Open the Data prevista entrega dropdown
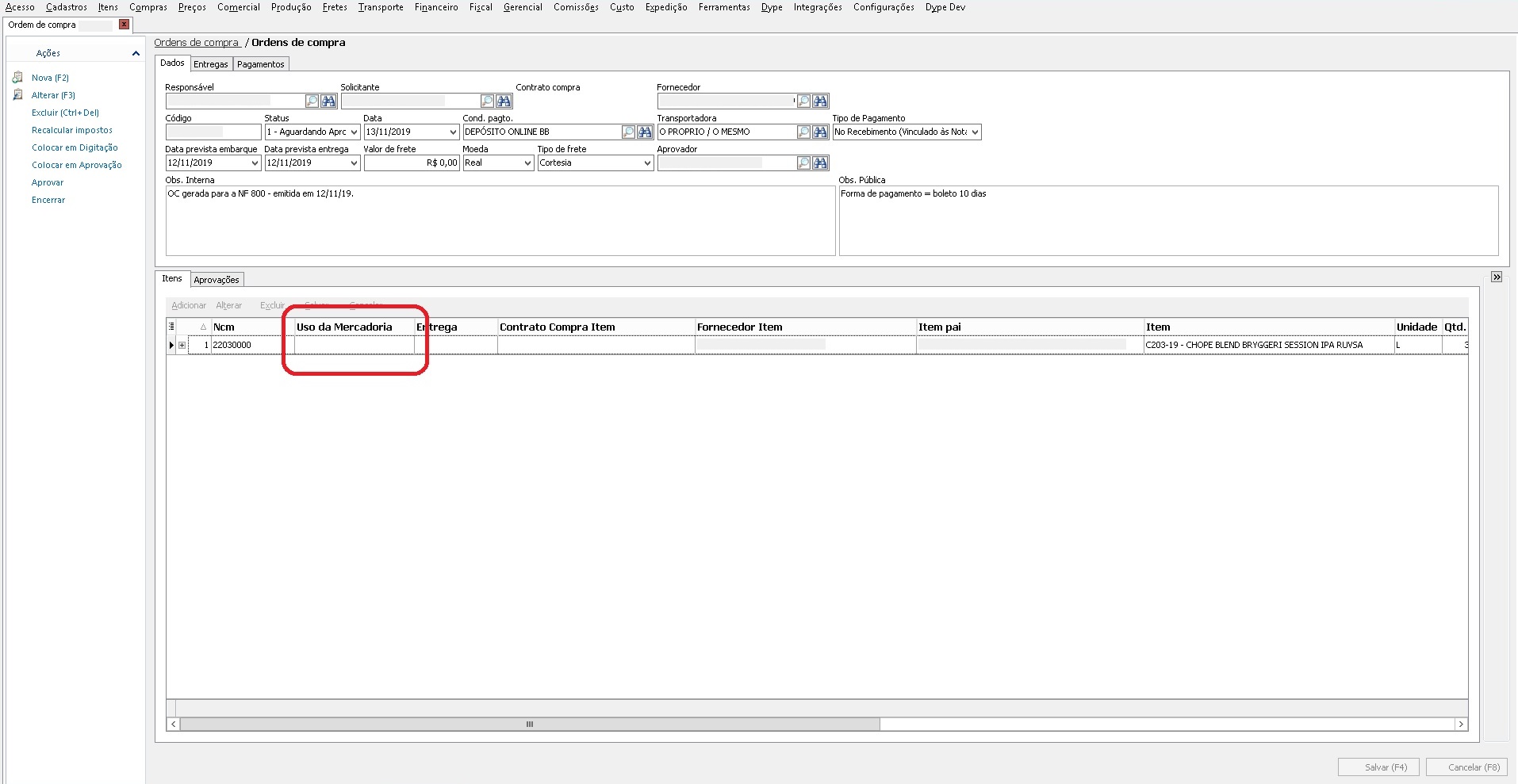Viewport: 1518px width, 784px height. (354, 163)
